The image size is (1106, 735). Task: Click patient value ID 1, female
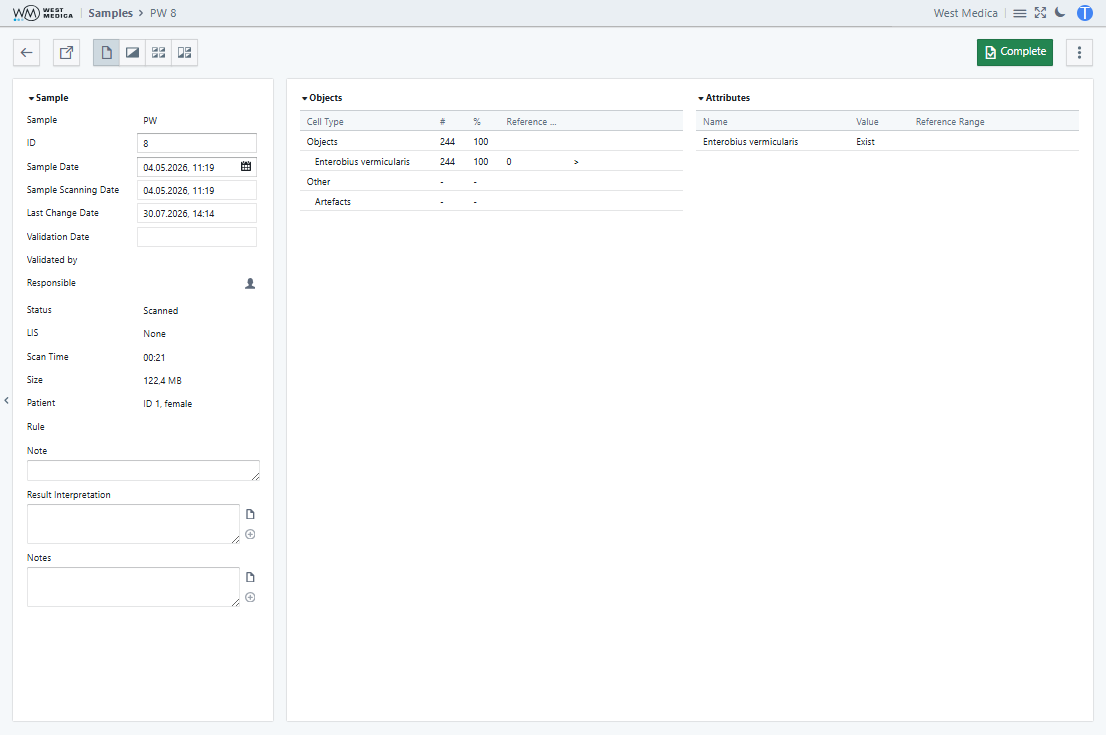(168, 404)
